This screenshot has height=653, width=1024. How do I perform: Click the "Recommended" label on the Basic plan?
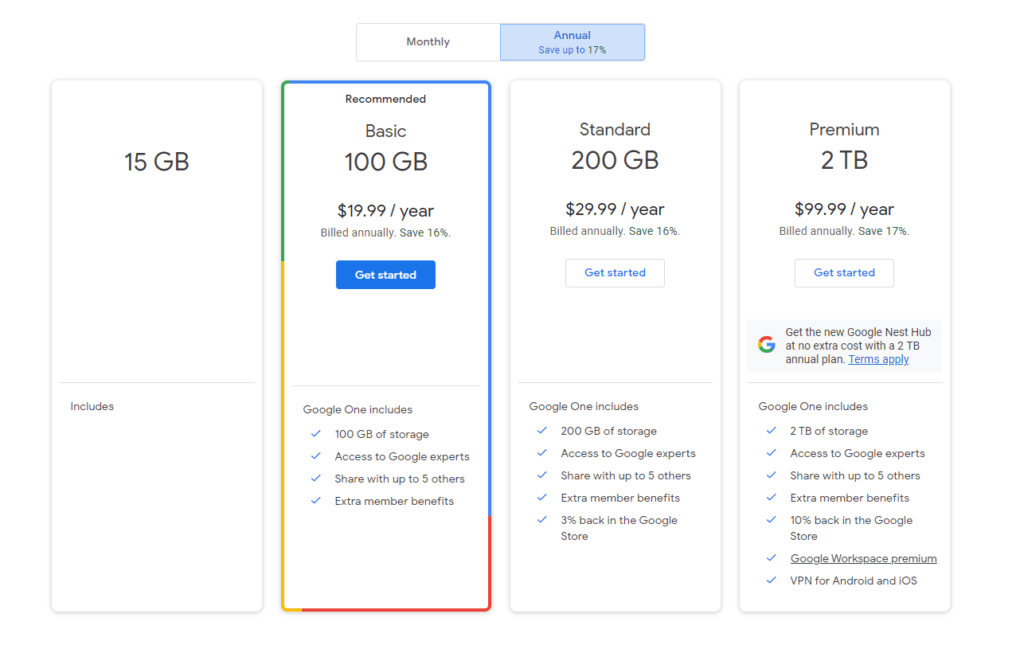(x=385, y=98)
